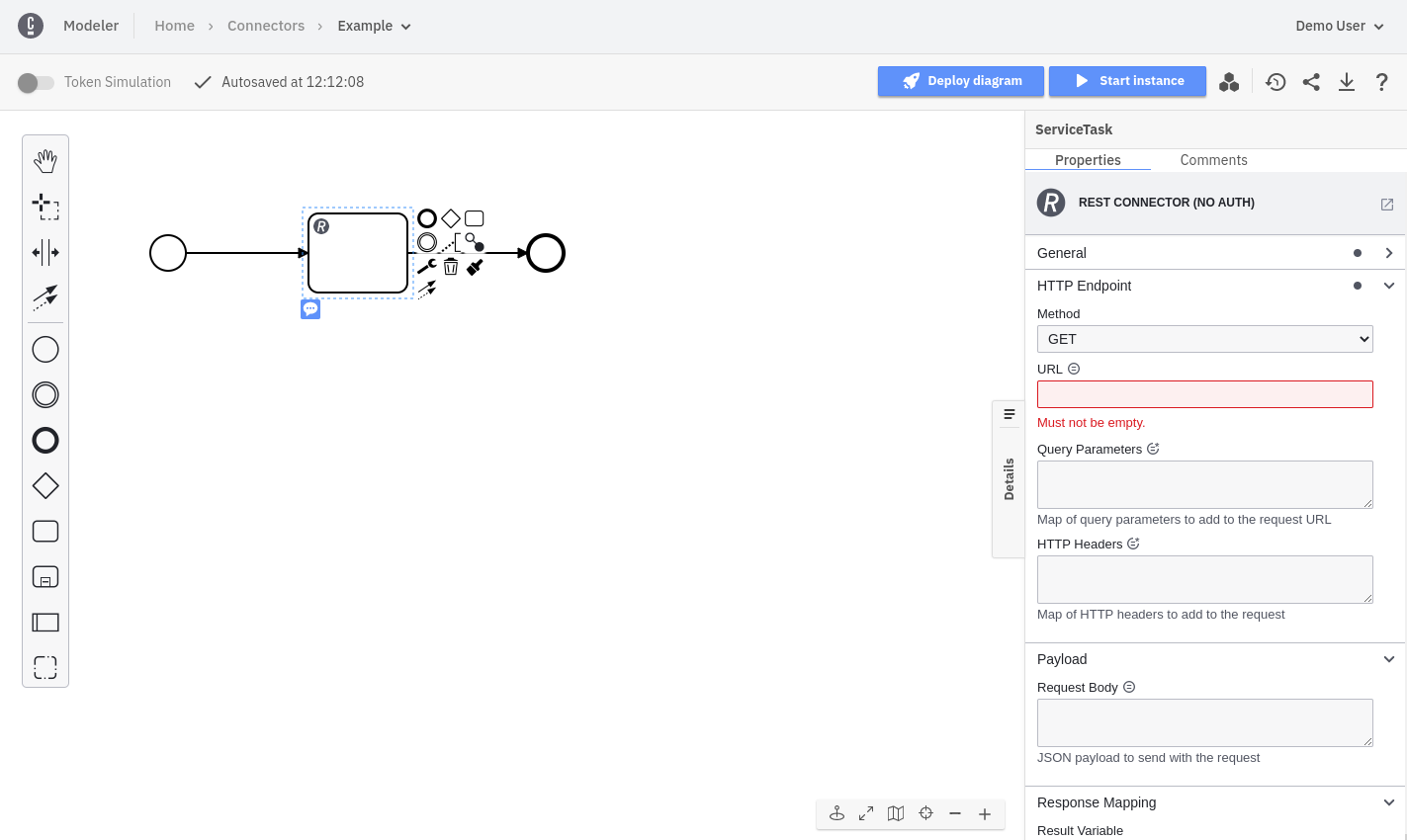The image size is (1407, 840).
Task: Activate the global connect tool
Action: 45,297
